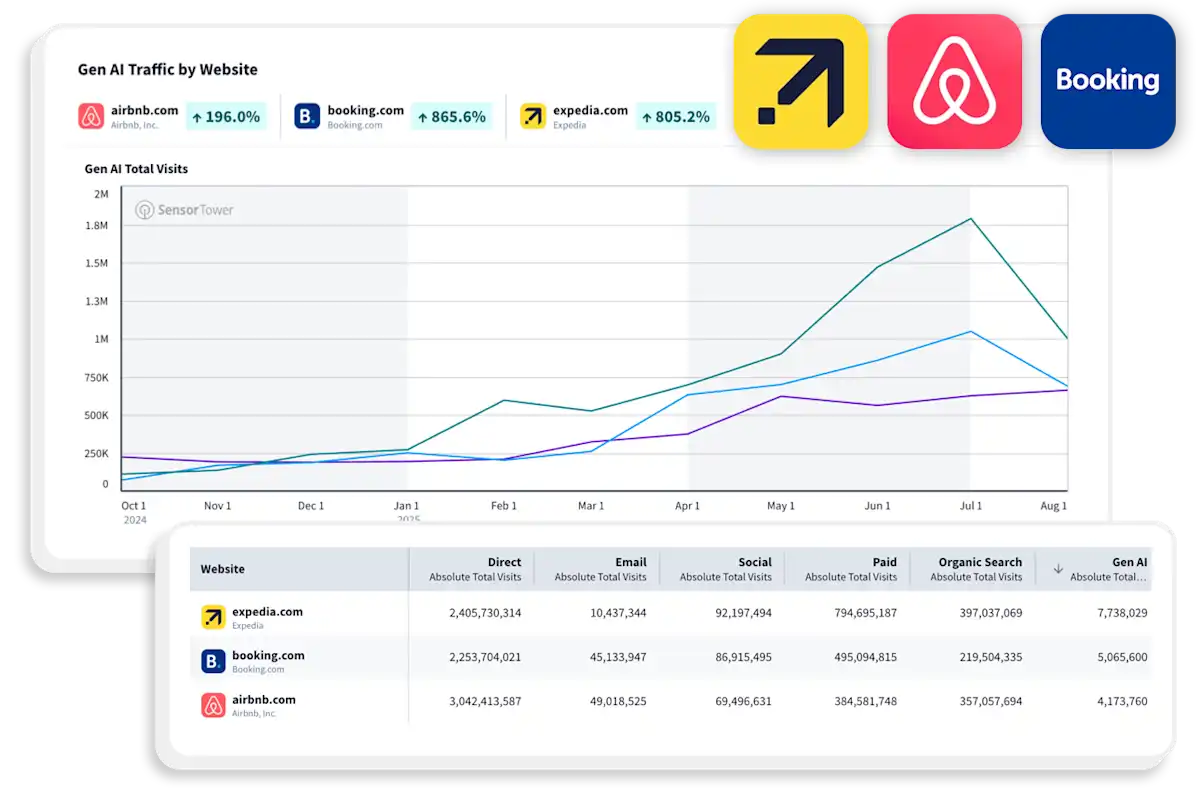Click Expedia social visits 92,197,494
The width and height of the screenshot is (1200, 802).
[x=742, y=613]
